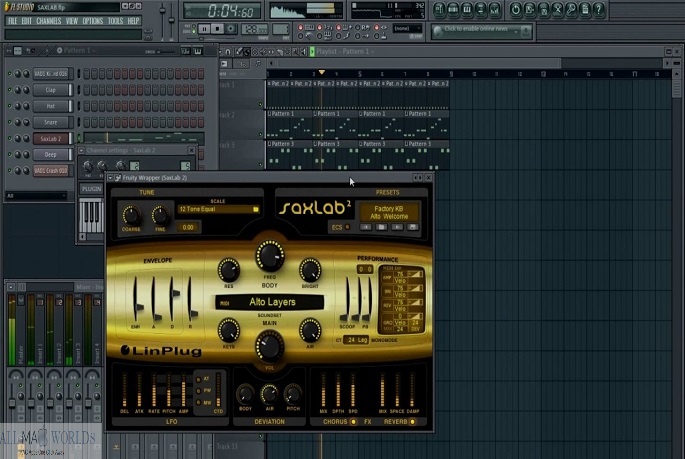Image resolution: width=685 pixels, height=459 pixels.
Task: Toggle playlist snap magnet icon
Action: point(228,52)
